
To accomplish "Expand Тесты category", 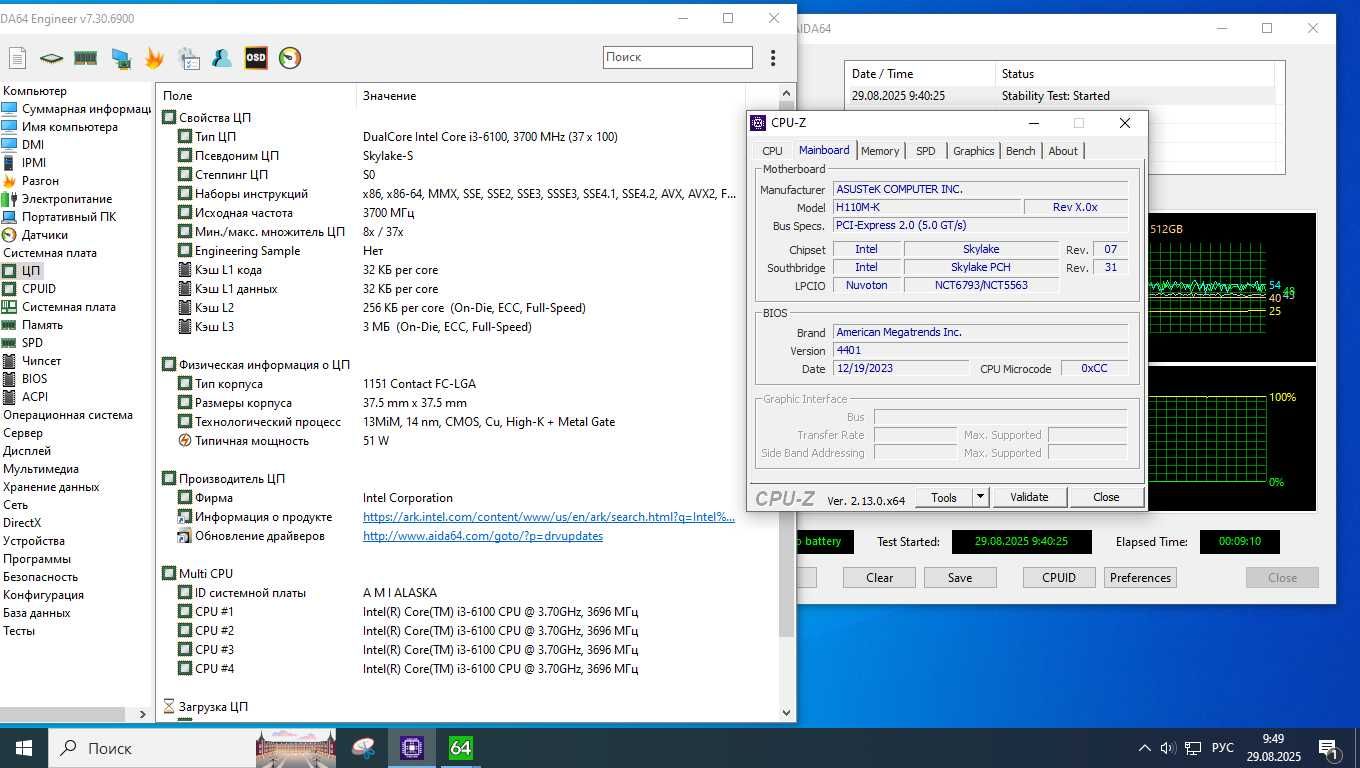I will [19, 631].
